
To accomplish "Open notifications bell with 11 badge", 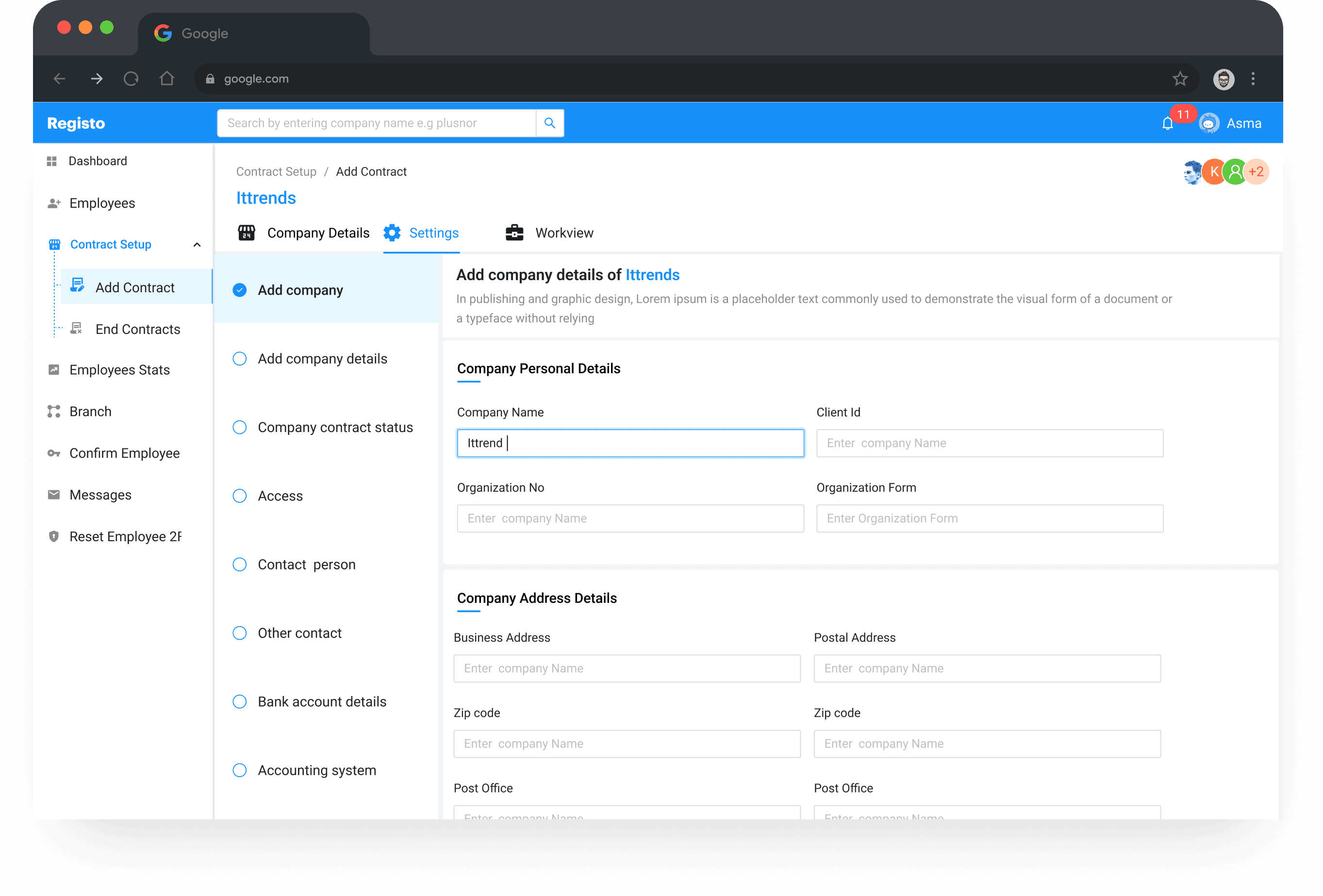I will pos(1168,123).
